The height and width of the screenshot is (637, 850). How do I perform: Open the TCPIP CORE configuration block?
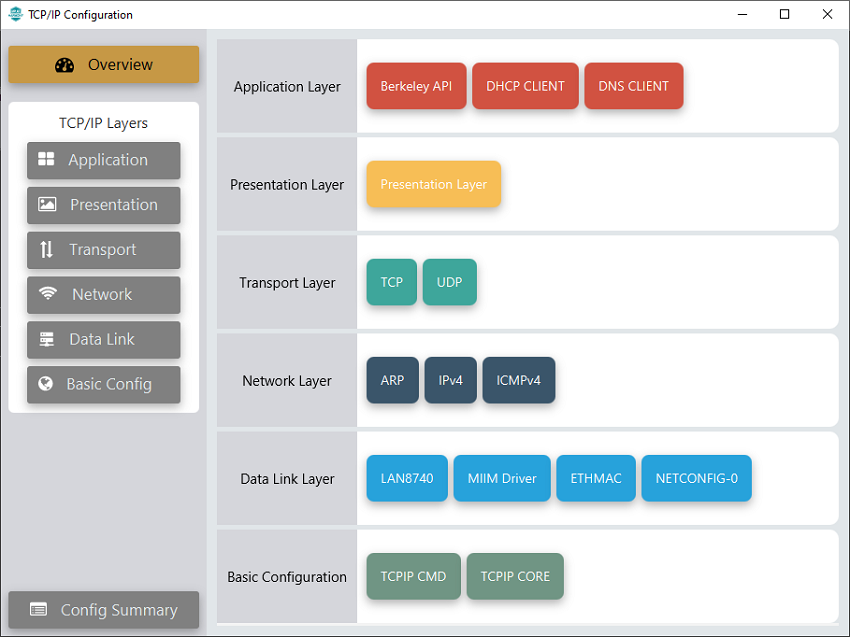click(x=514, y=576)
